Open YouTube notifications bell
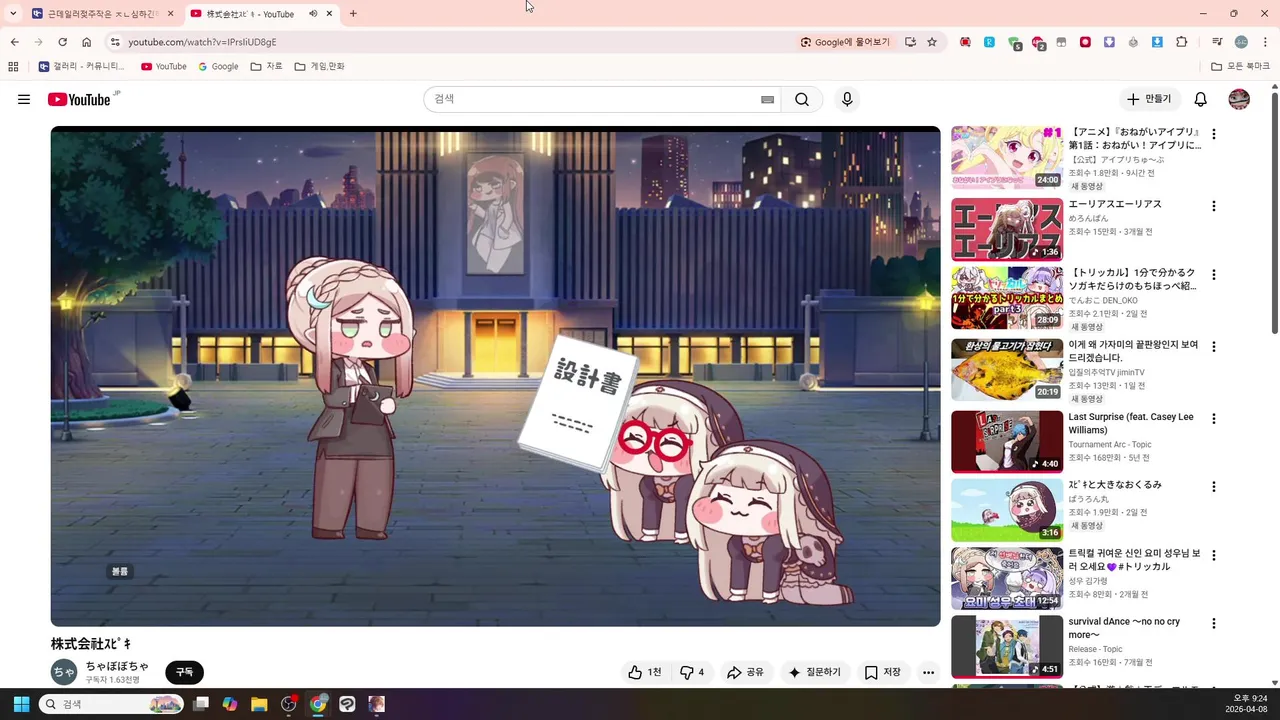 [1201, 99]
